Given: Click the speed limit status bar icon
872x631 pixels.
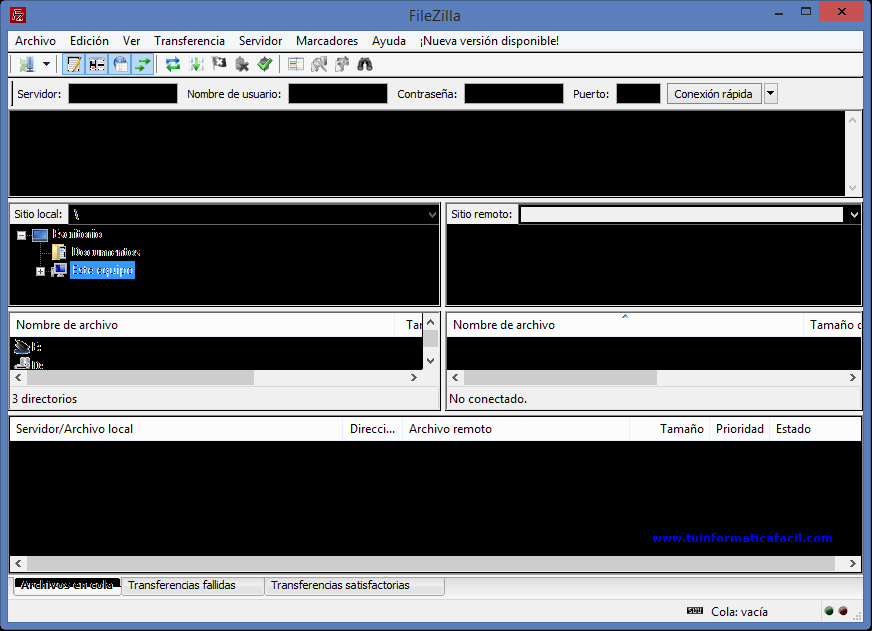Looking at the screenshot, I should pos(695,610).
